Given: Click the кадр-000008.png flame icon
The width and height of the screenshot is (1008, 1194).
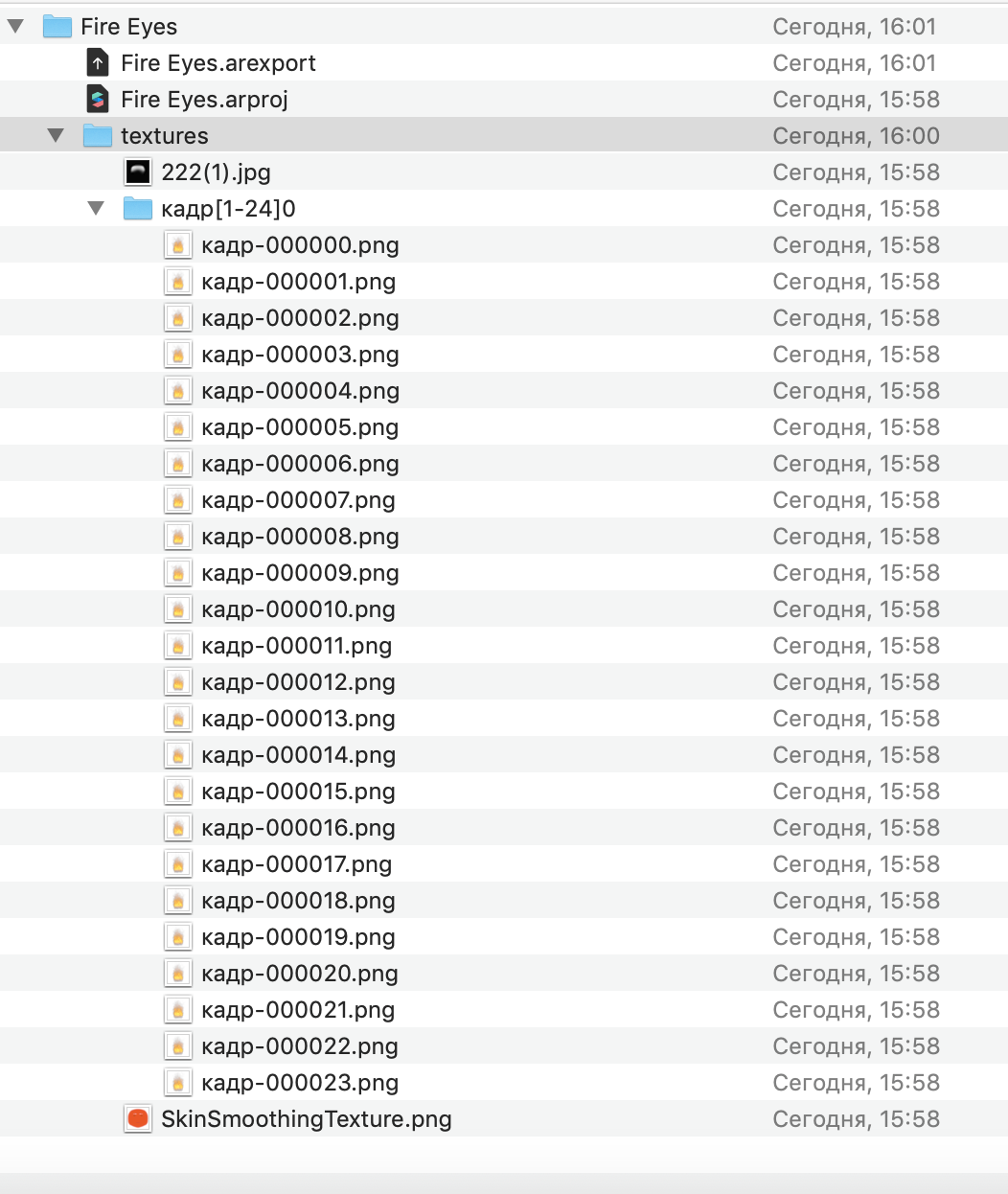Looking at the screenshot, I should pos(178,537).
